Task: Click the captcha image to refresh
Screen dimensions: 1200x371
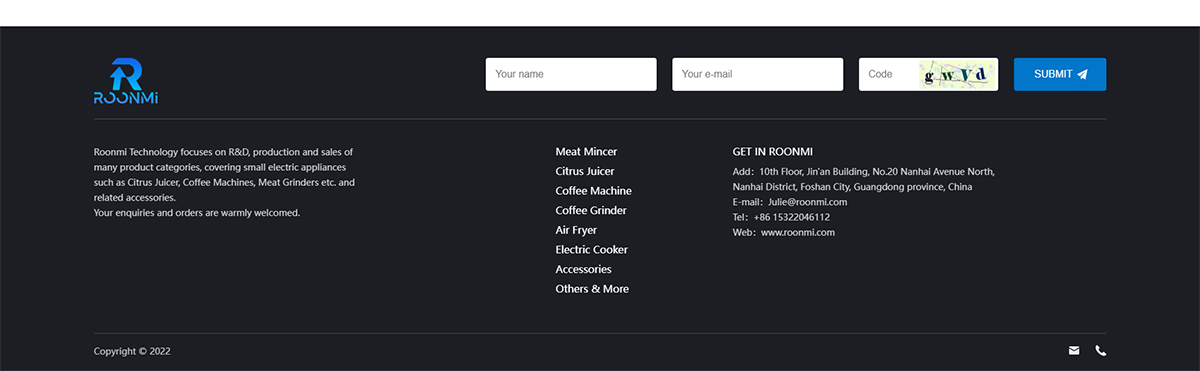Action: pyautogui.click(x=958, y=74)
